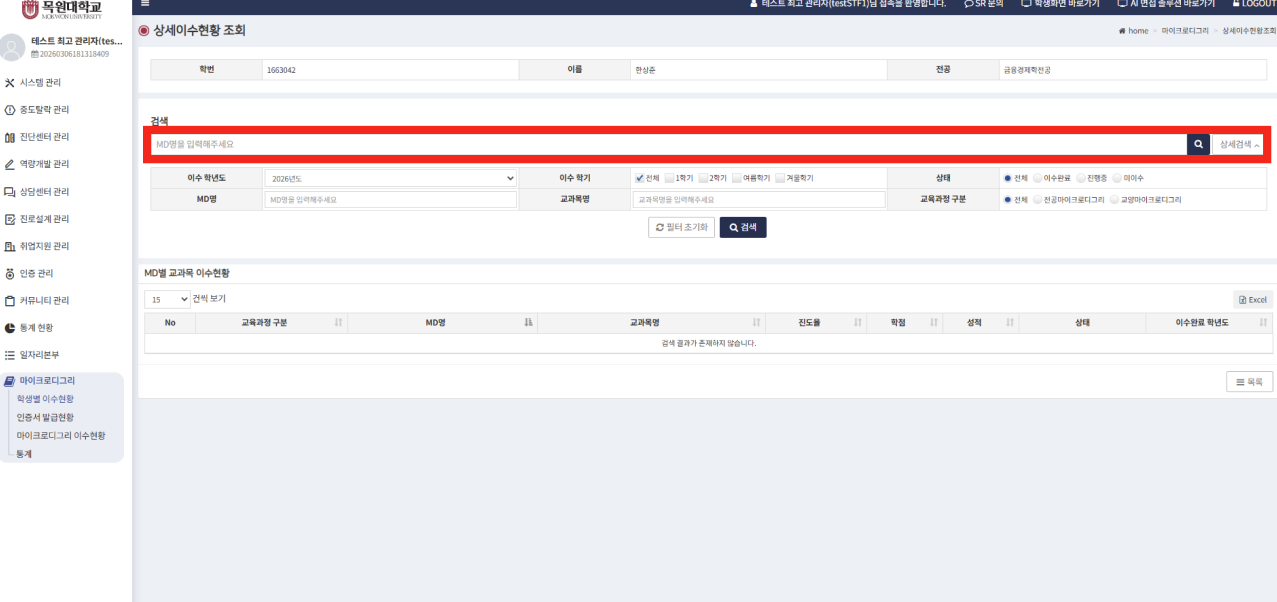Viewport: 1277px width, 602px height.
Task: Click the hamburger menu icon in top bar
Action: click(x=145, y=4)
